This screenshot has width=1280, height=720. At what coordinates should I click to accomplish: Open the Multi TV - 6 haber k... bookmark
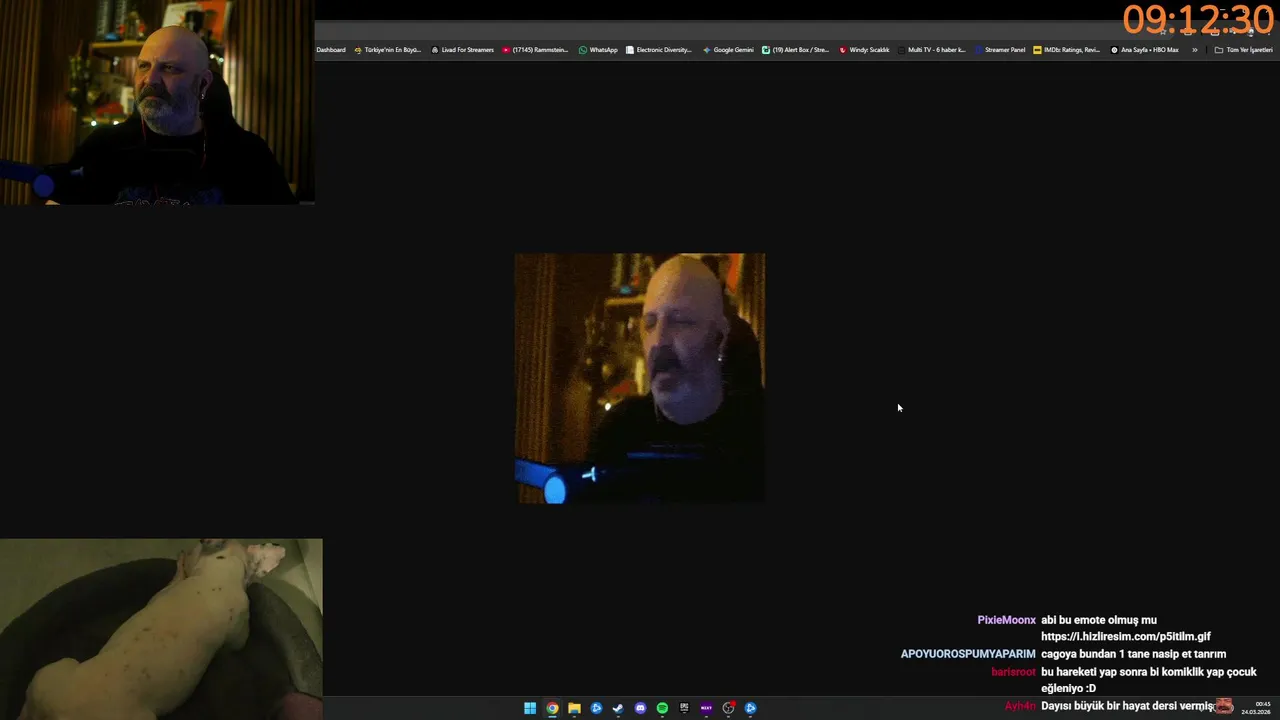(x=932, y=50)
